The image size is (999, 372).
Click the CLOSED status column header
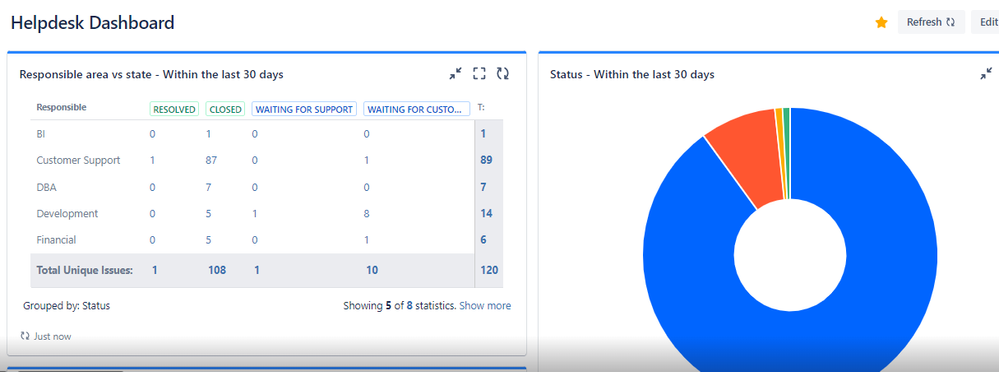click(x=226, y=109)
